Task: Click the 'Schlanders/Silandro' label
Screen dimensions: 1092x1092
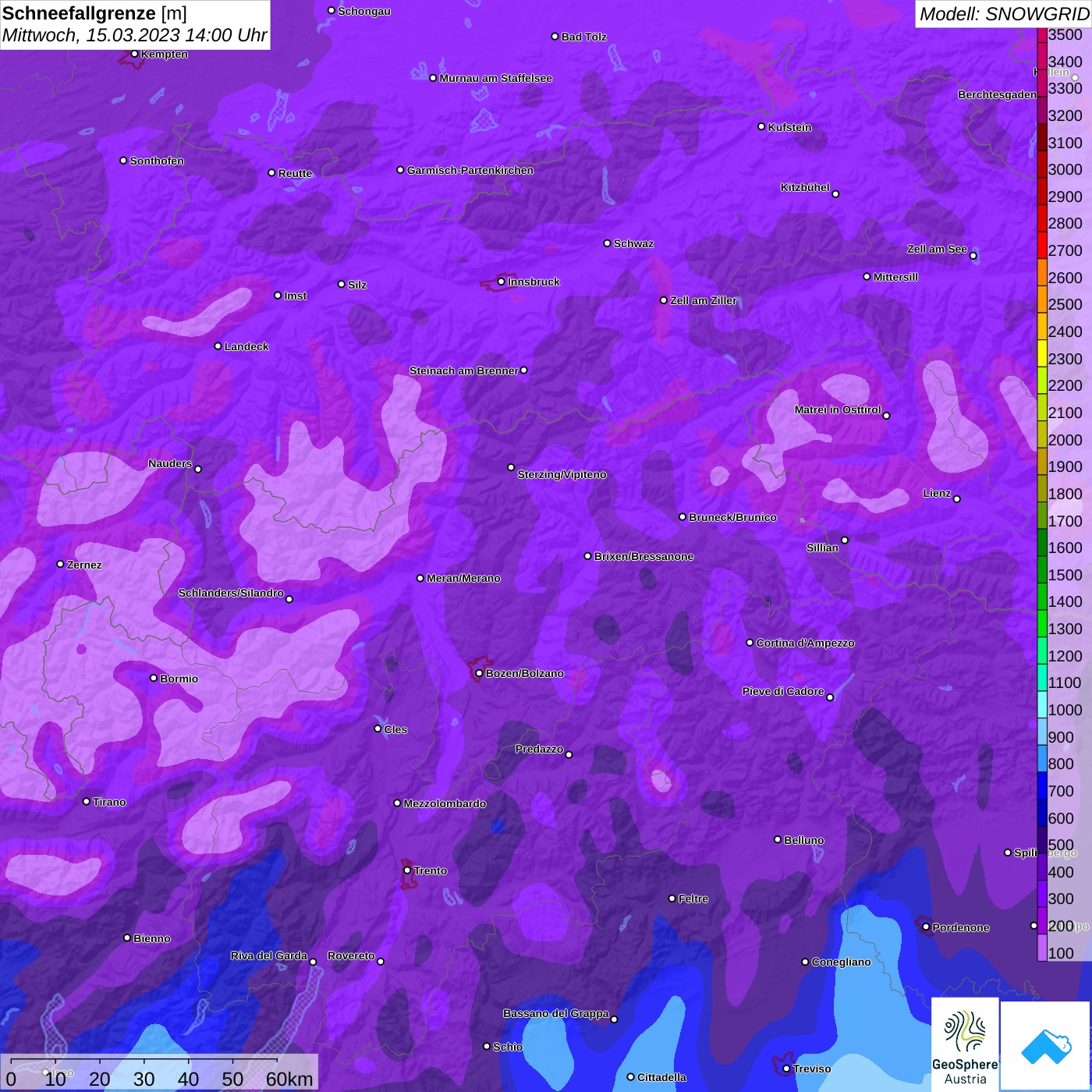Action: 231,593
